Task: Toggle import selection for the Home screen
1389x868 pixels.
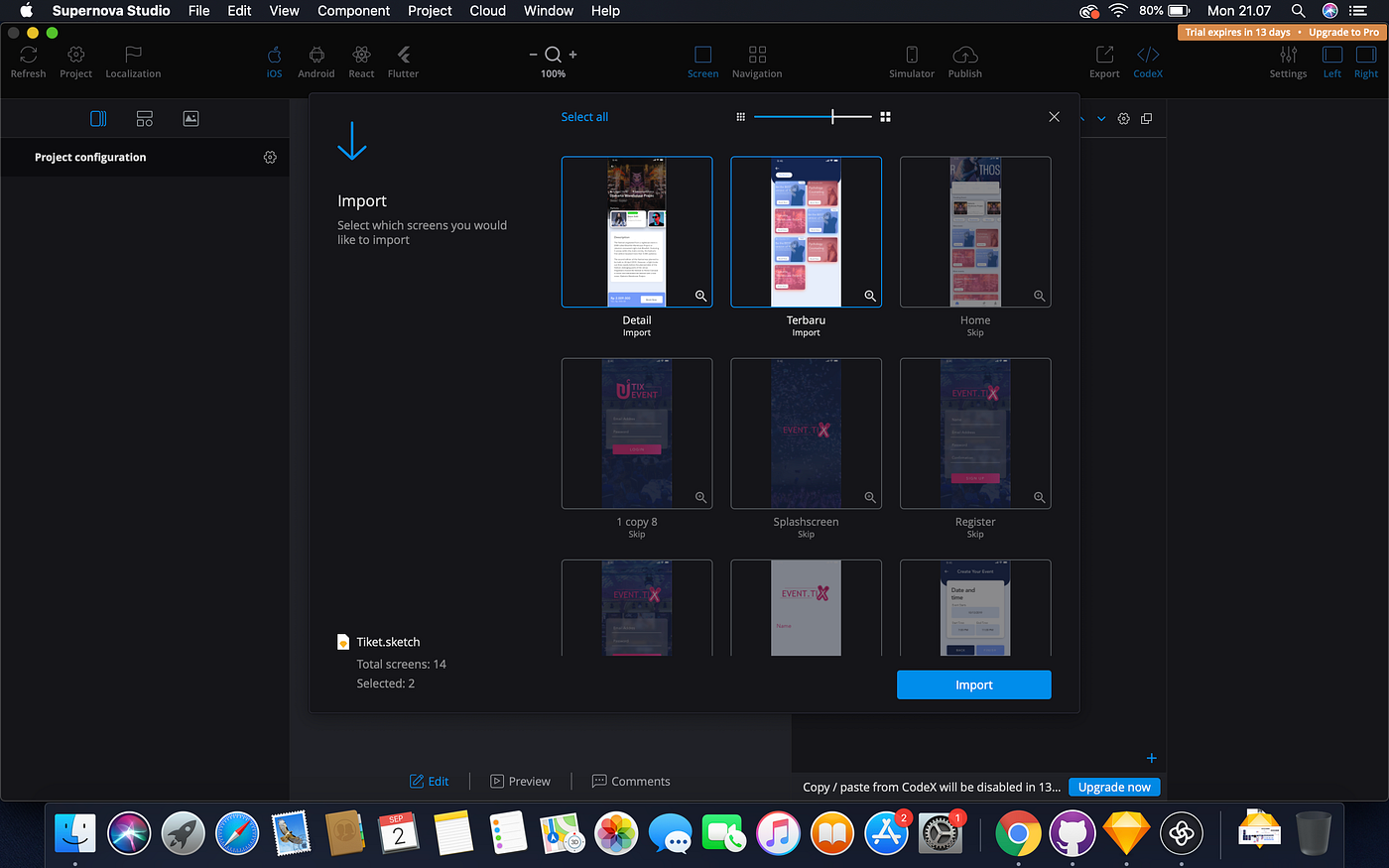Action: click(x=975, y=231)
